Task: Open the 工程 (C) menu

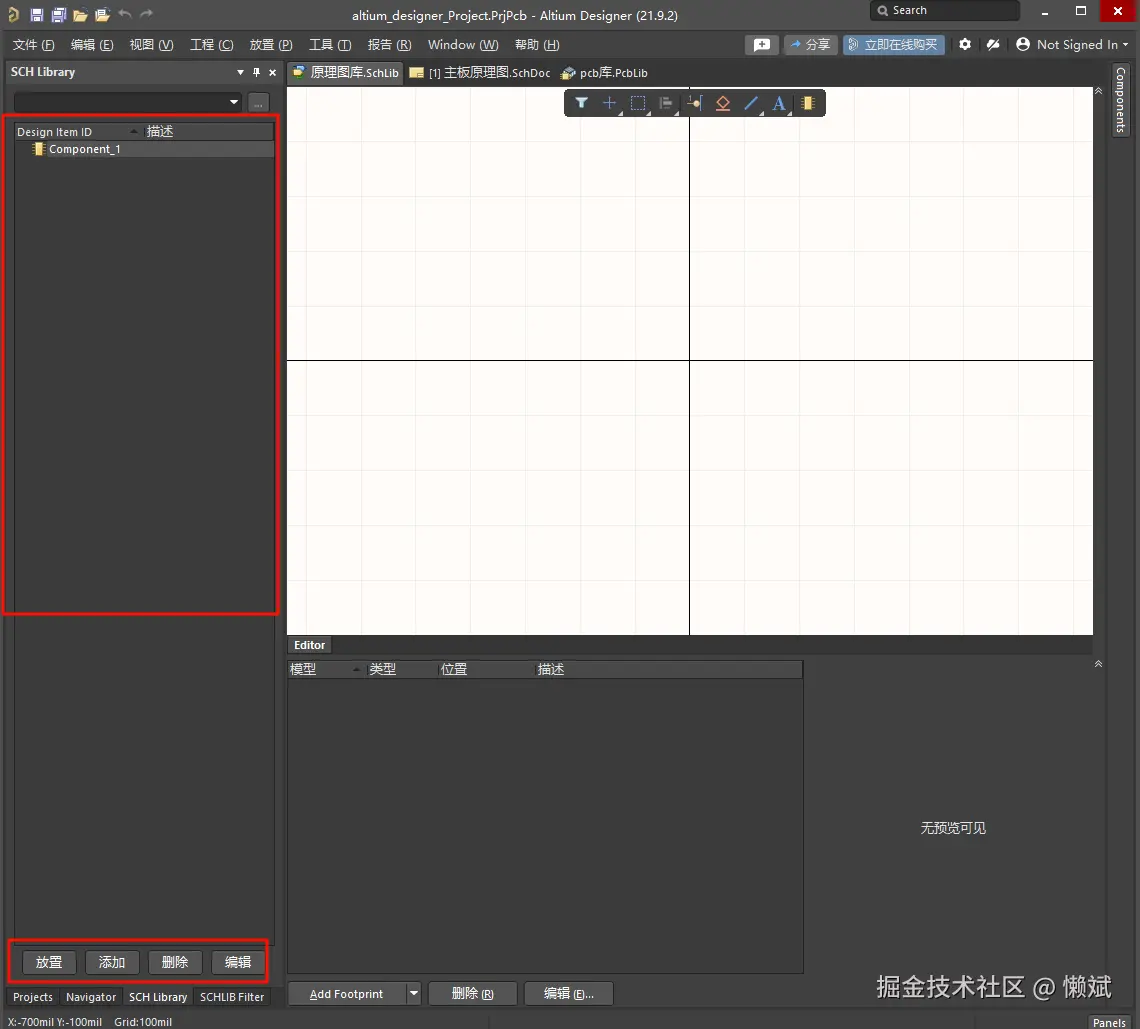Action: coord(212,45)
